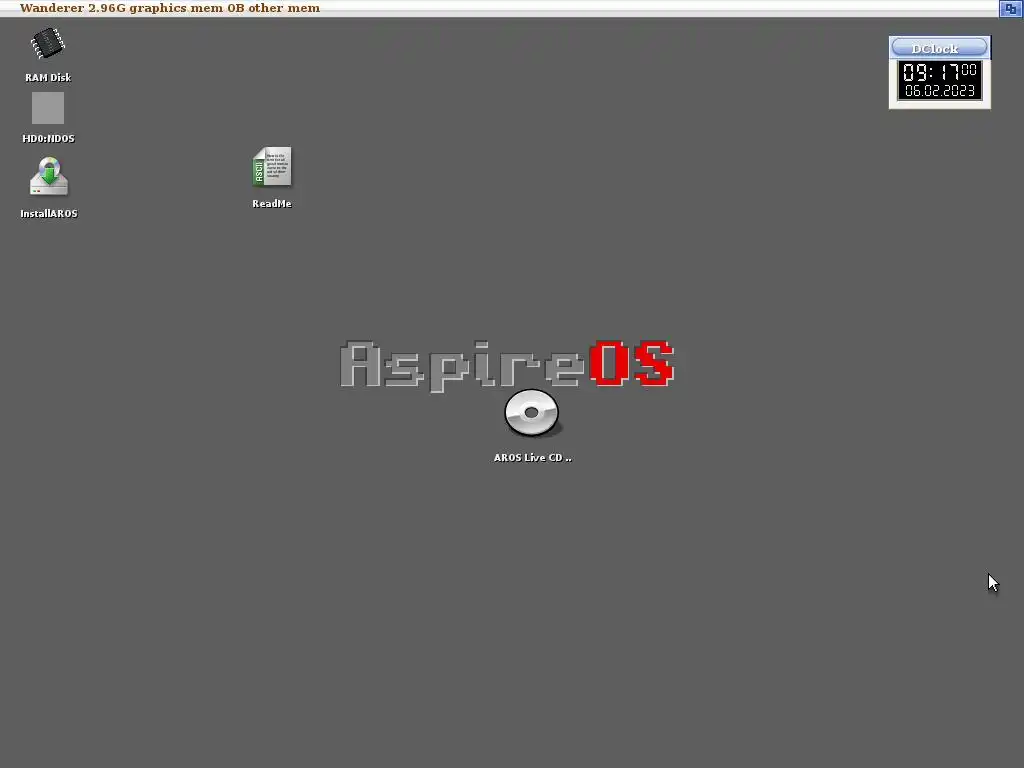Click the AROS Live CD .. label
Screen dimensions: 1024x768
pyautogui.click(x=532, y=458)
